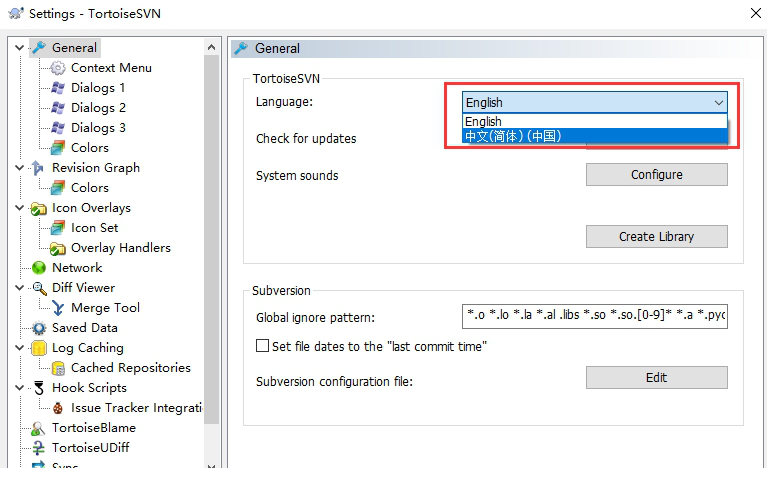Click the Issue Tracker Integration bug icon
The height and width of the screenshot is (486, 767).
coord(58,408)
